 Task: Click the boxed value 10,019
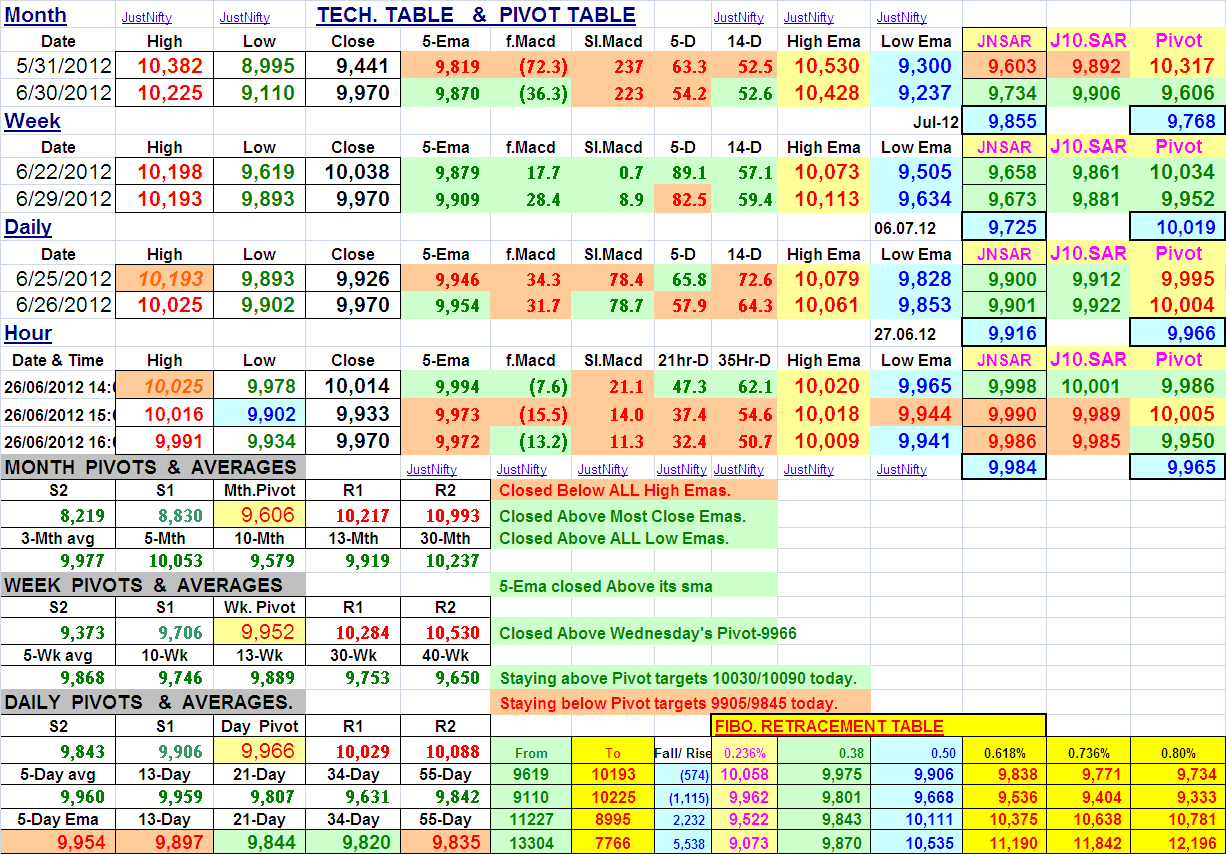[x=1177, y=227]
